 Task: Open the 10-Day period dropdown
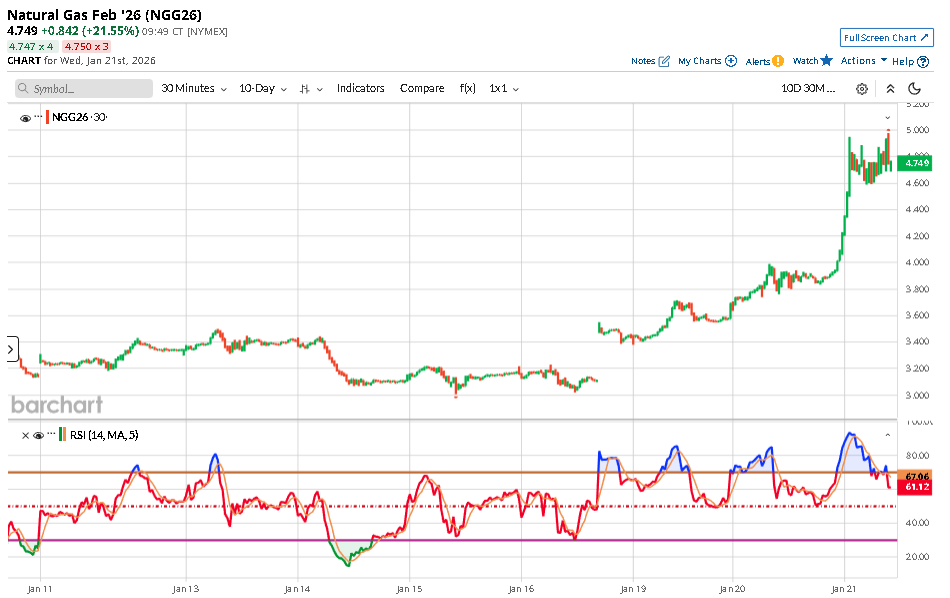click(x=263, y=89)
